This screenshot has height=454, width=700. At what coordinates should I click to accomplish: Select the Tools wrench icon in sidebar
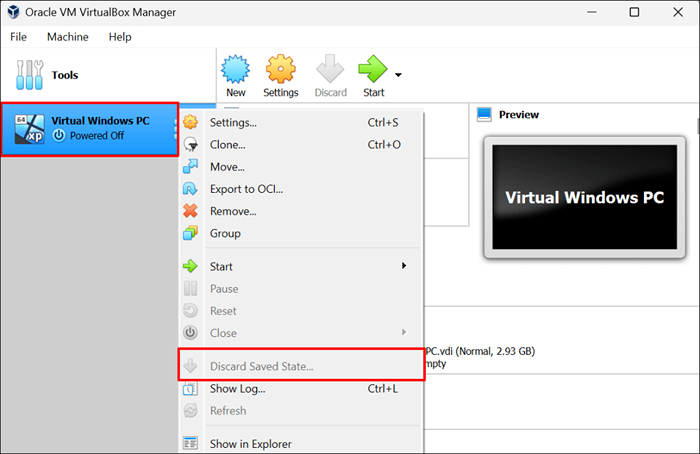pyautogui.click(x=29, y=75)
